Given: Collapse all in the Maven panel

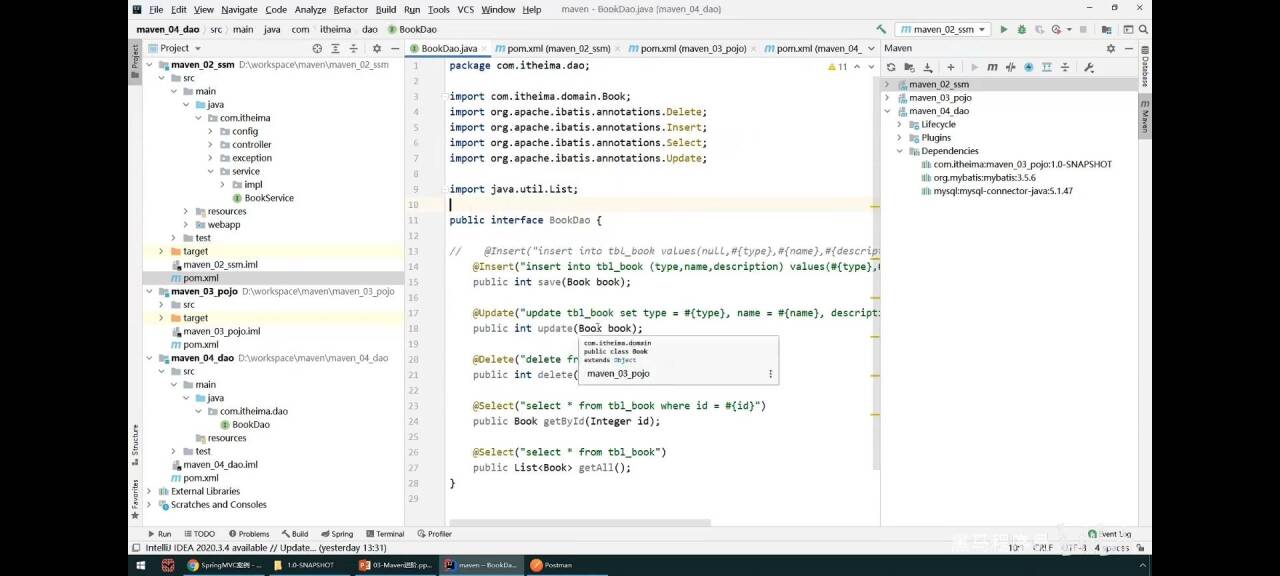Looking at the screenshot, I should 1065,67.
